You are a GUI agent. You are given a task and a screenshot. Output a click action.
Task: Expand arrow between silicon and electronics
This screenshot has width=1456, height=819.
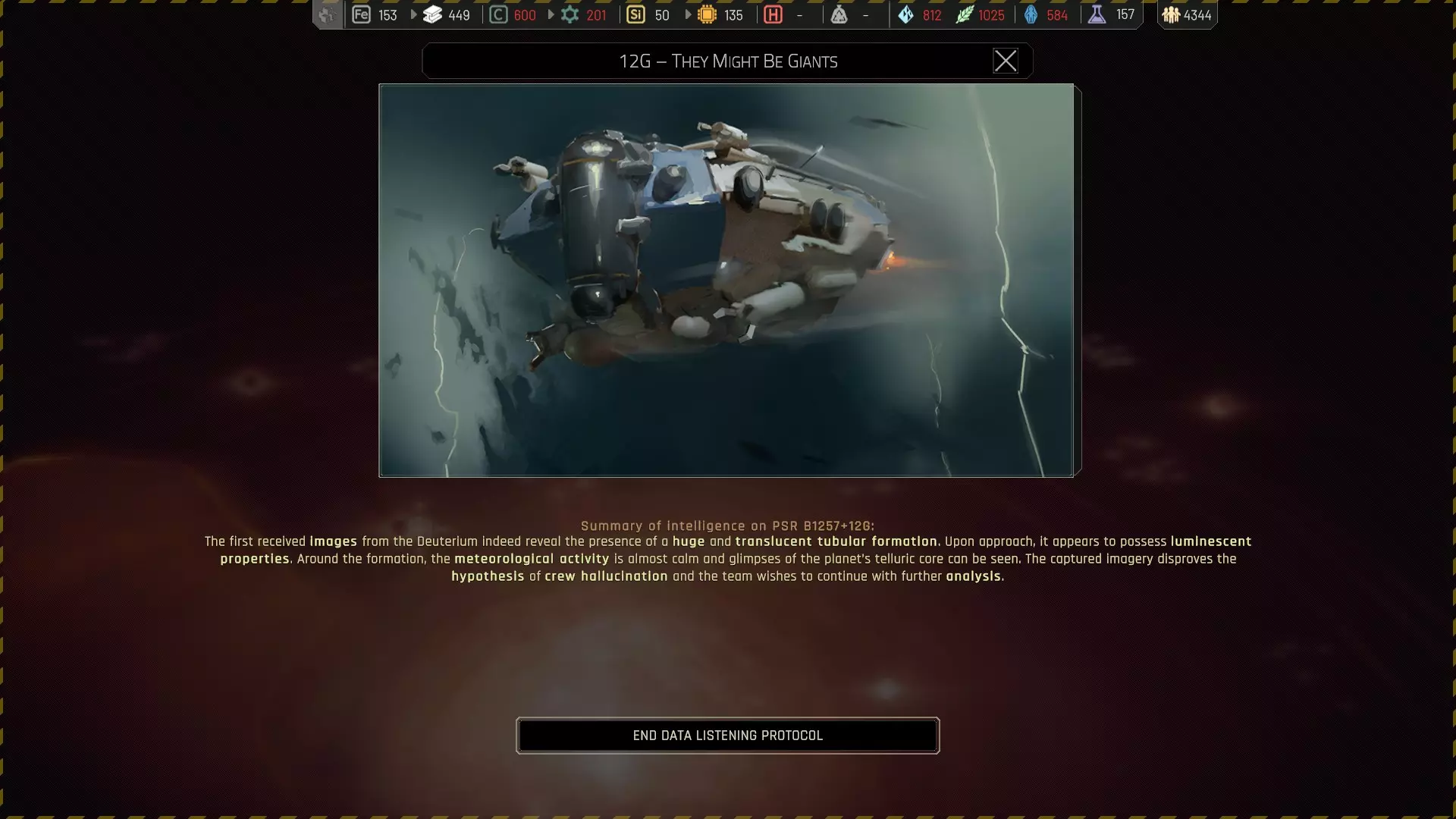pyautogui.click(x=689, y=14)
